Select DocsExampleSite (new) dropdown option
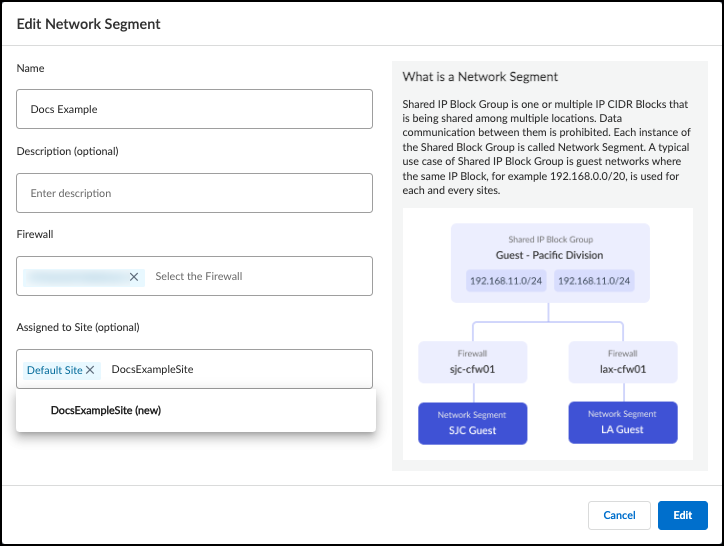 [x=106, y=410]
